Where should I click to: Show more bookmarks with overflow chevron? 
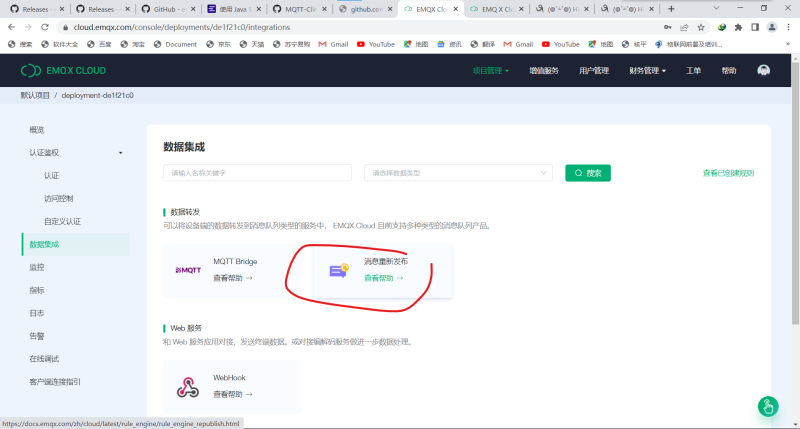click(788, 44)
